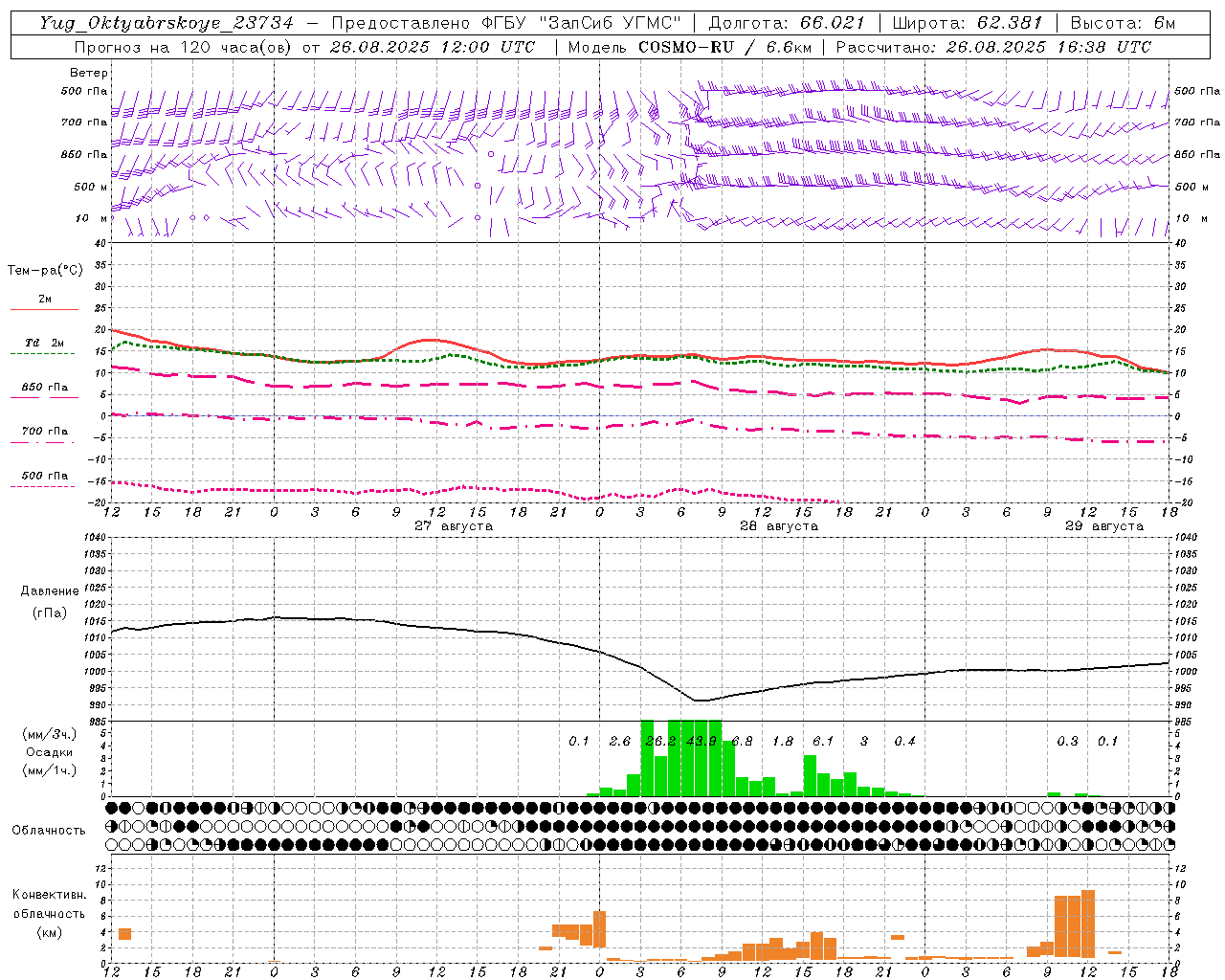Screen dimensions: 1225x980
Task: Click the 29 августа date label
Action: point(1104,526)
